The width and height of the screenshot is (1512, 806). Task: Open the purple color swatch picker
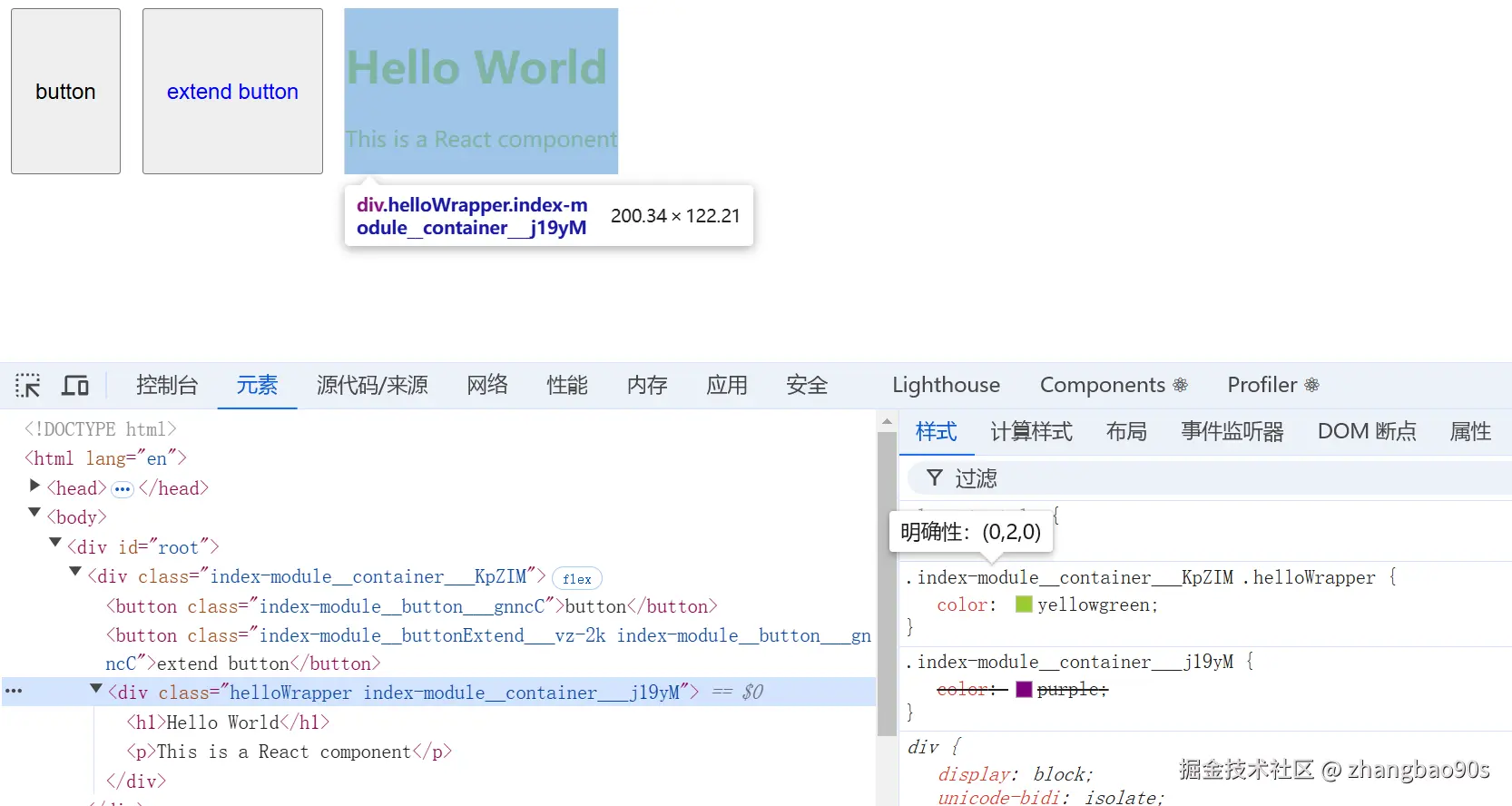pyautogui.click(x=1024, y=690)
